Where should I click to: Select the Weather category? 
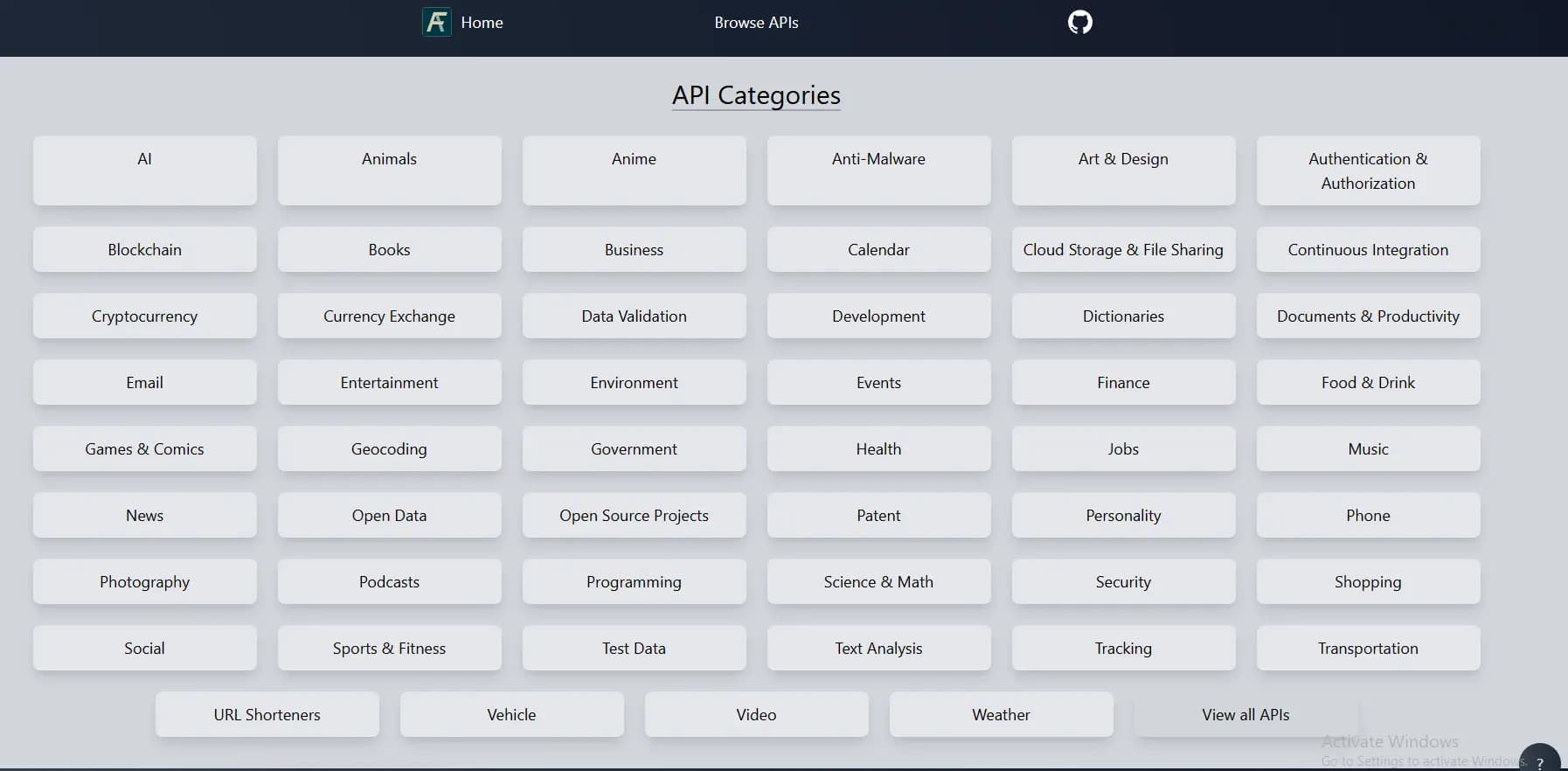[1002, 714]
